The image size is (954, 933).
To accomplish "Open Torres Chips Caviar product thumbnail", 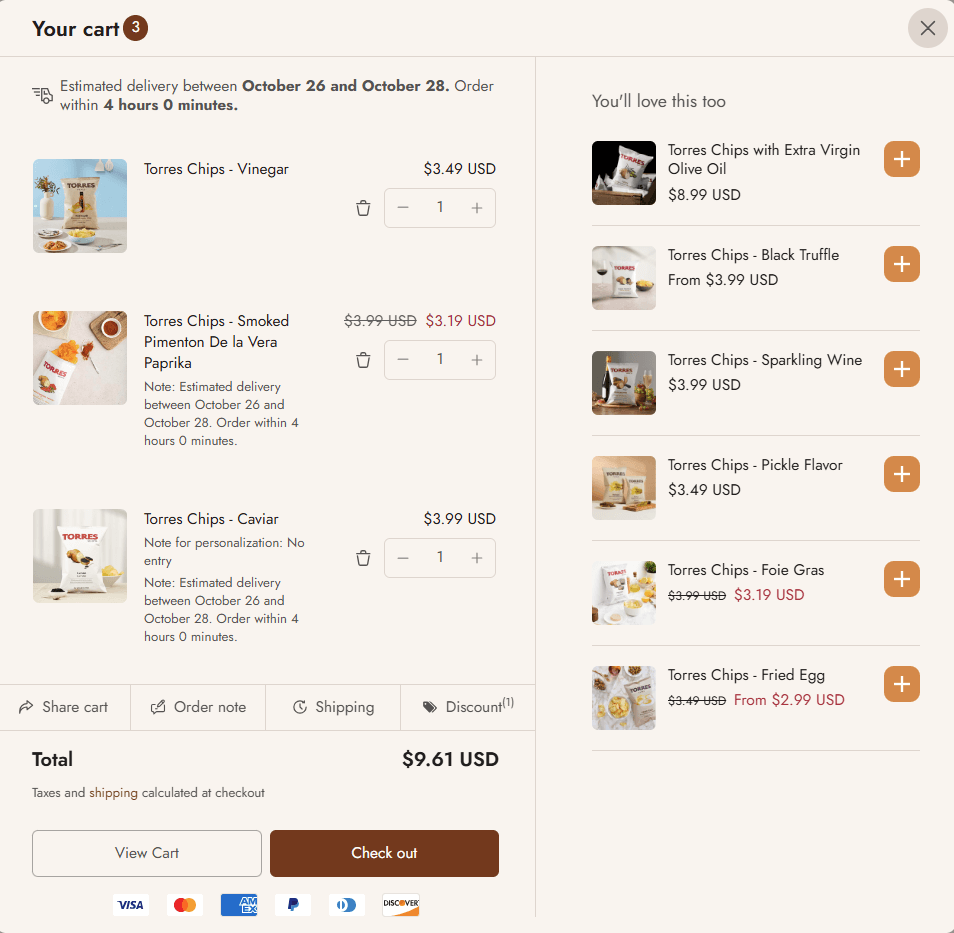I will [x=80, y=556].
